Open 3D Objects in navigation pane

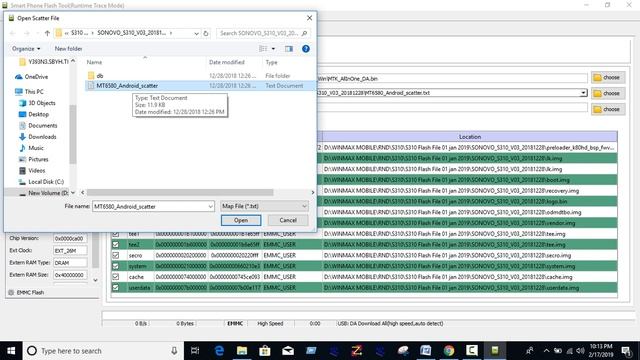[x=41, y=103]
